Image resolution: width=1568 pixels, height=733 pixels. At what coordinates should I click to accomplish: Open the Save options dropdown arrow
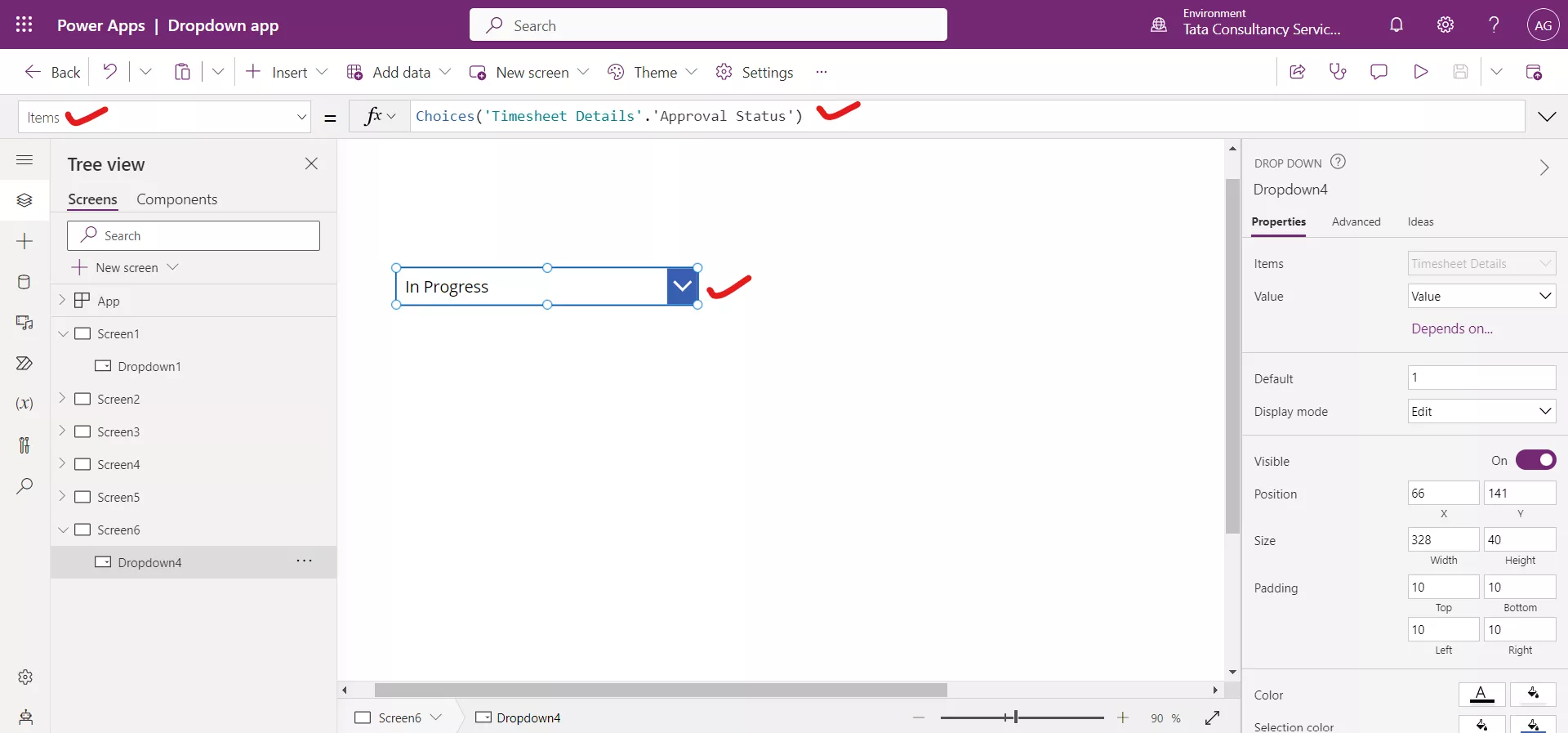point(1496,71)
